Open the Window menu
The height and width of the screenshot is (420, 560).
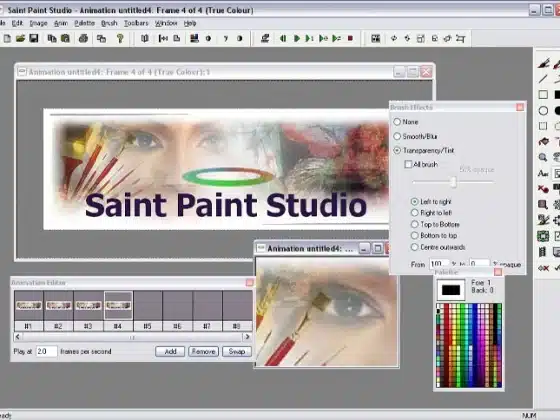(166, 23)
